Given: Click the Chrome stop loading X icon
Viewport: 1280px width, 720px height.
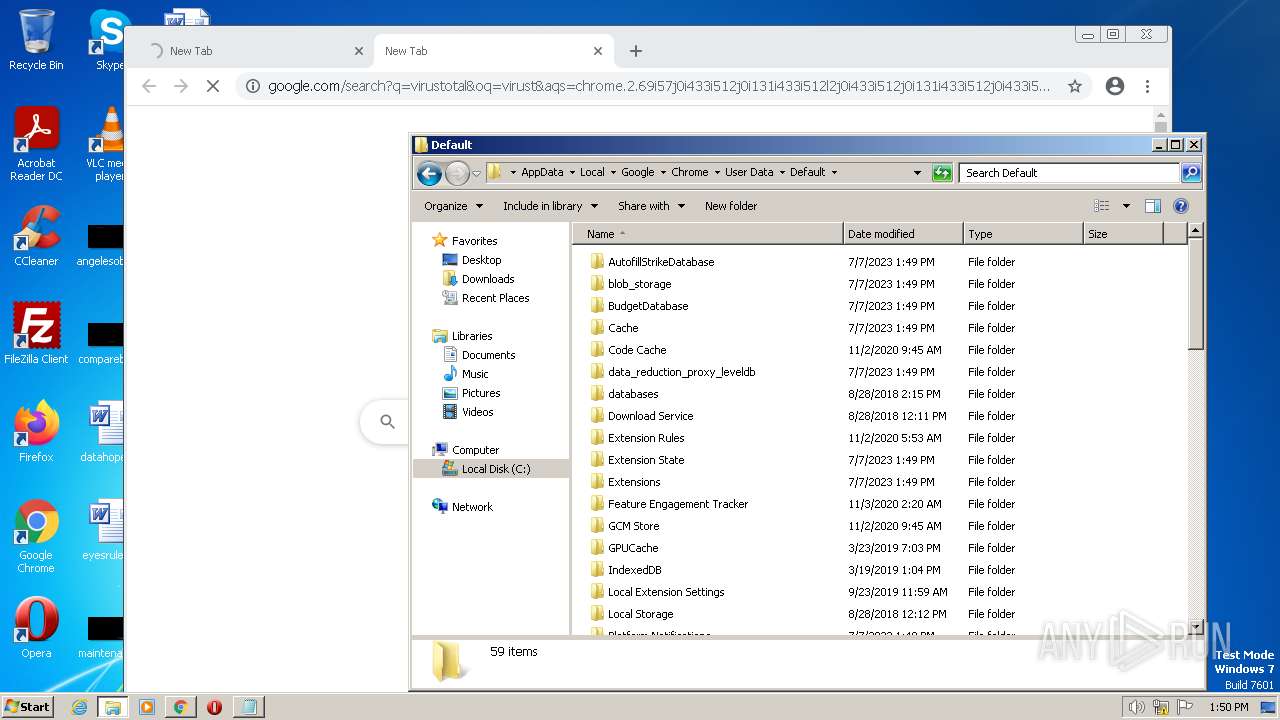Looking at the screenshot, I should [212, 86].
